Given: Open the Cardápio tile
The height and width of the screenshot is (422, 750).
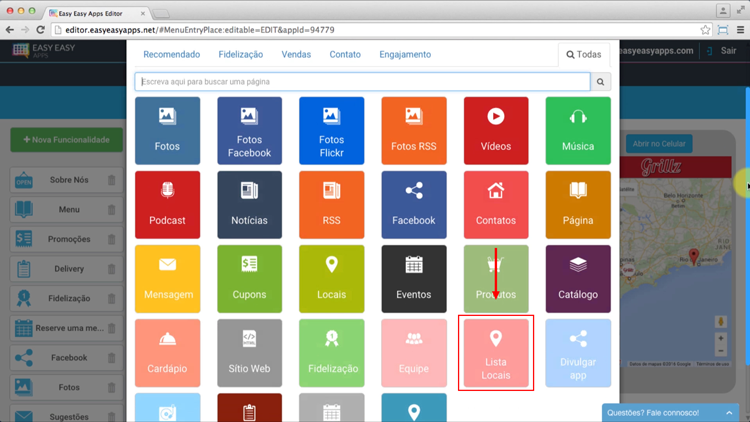Looking at the screenshot, I should point(167,353).
